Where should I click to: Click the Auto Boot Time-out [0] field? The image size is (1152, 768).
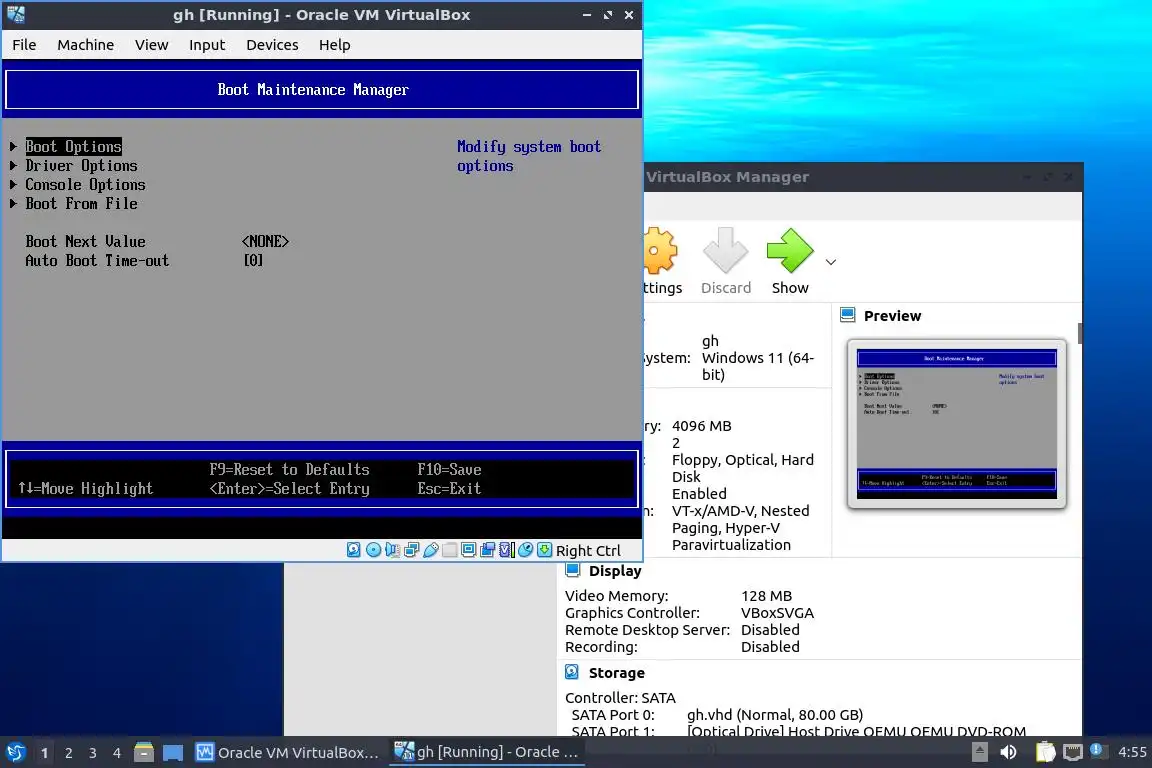pyautogui.click(x=253, y=260)
